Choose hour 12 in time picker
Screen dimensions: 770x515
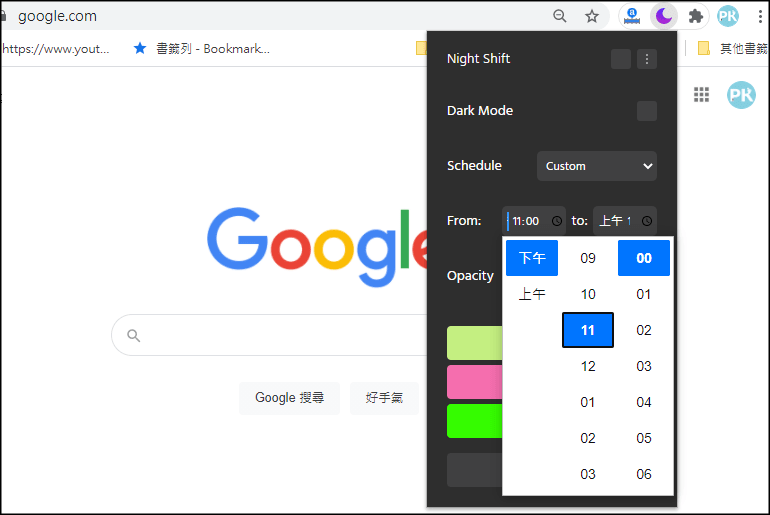tap(588, 366)
